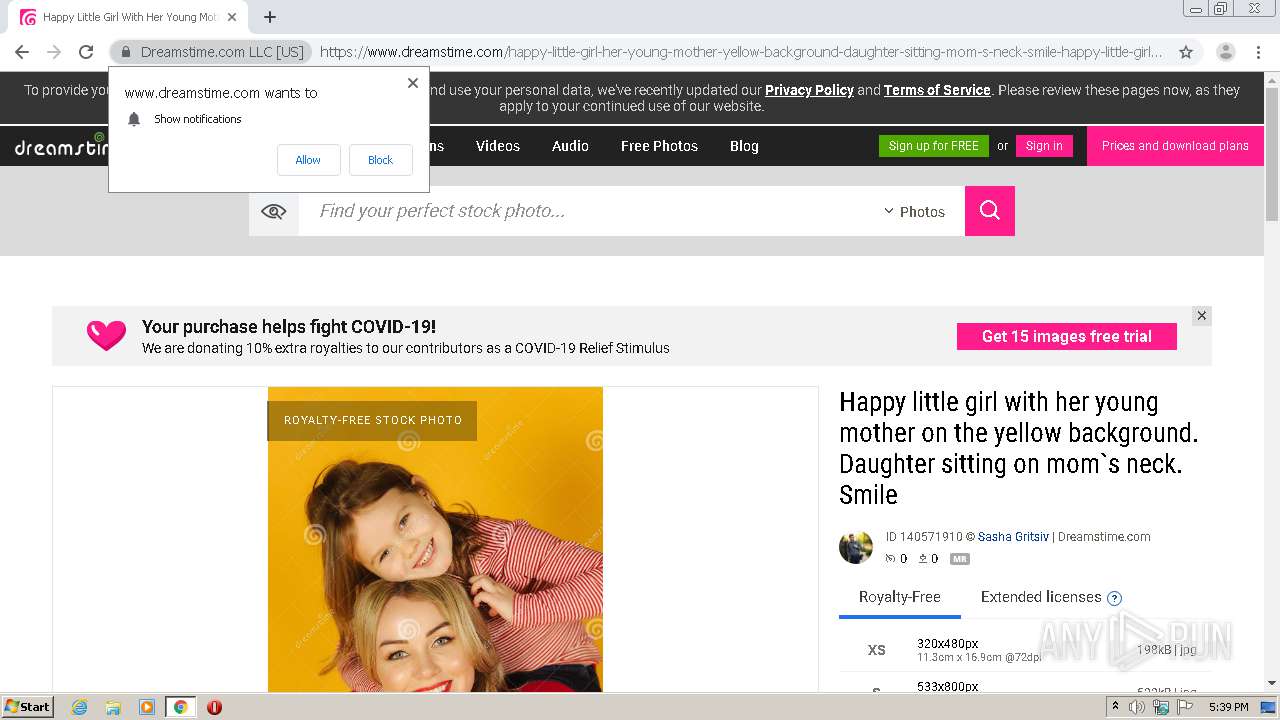Select the Royalty-Free tab
The image size is (1280, 720).
[900, 597]
